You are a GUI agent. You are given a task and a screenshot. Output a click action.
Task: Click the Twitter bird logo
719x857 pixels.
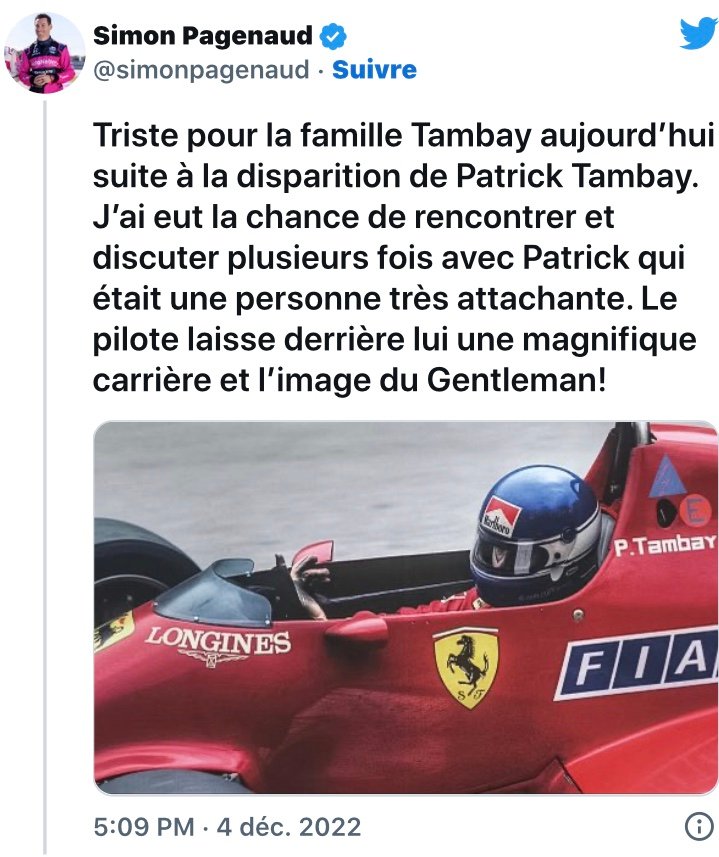pos(699,33)
